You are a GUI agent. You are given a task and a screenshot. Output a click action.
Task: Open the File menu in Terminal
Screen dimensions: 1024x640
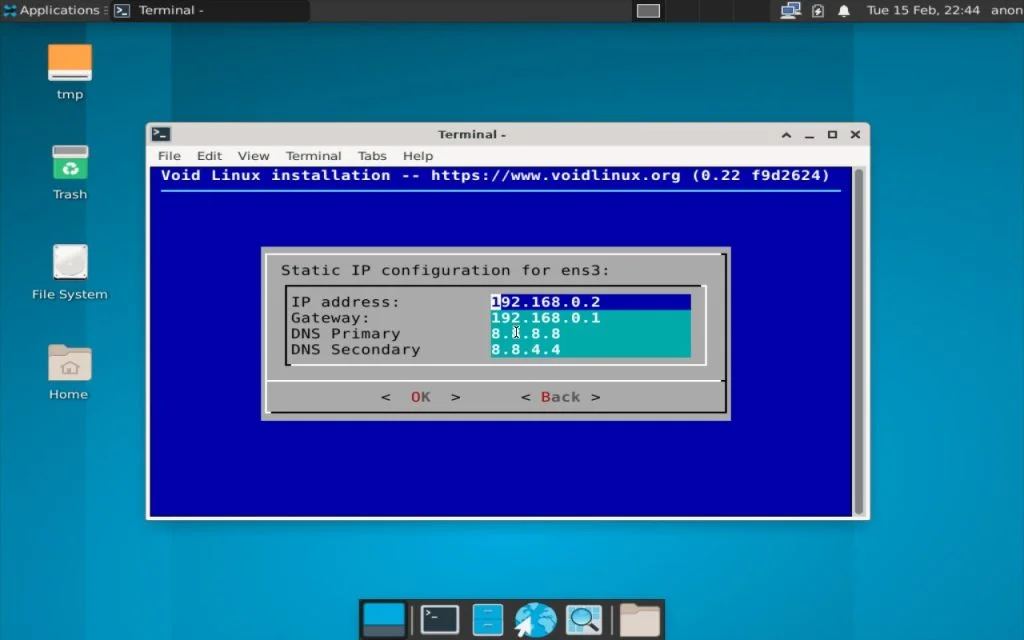coord(168,155)
